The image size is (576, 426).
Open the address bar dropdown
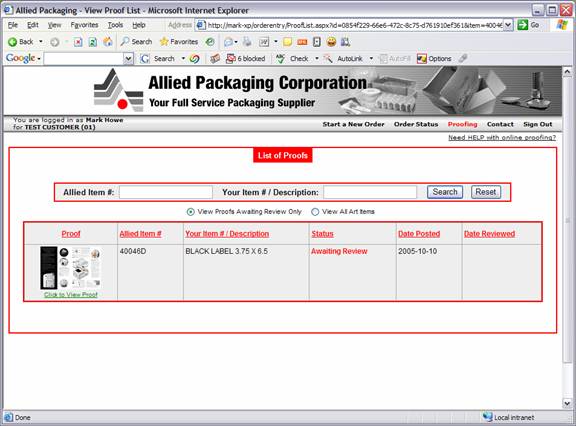[x=508, y=25]
